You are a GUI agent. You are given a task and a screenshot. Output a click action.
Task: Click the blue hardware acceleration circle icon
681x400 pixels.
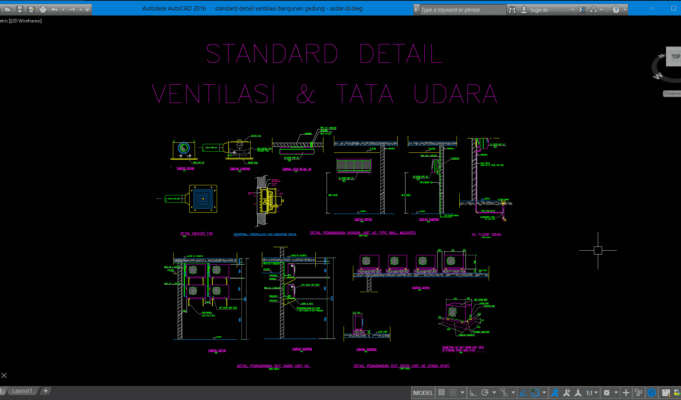pyautogui.click(x=651, y=393)
